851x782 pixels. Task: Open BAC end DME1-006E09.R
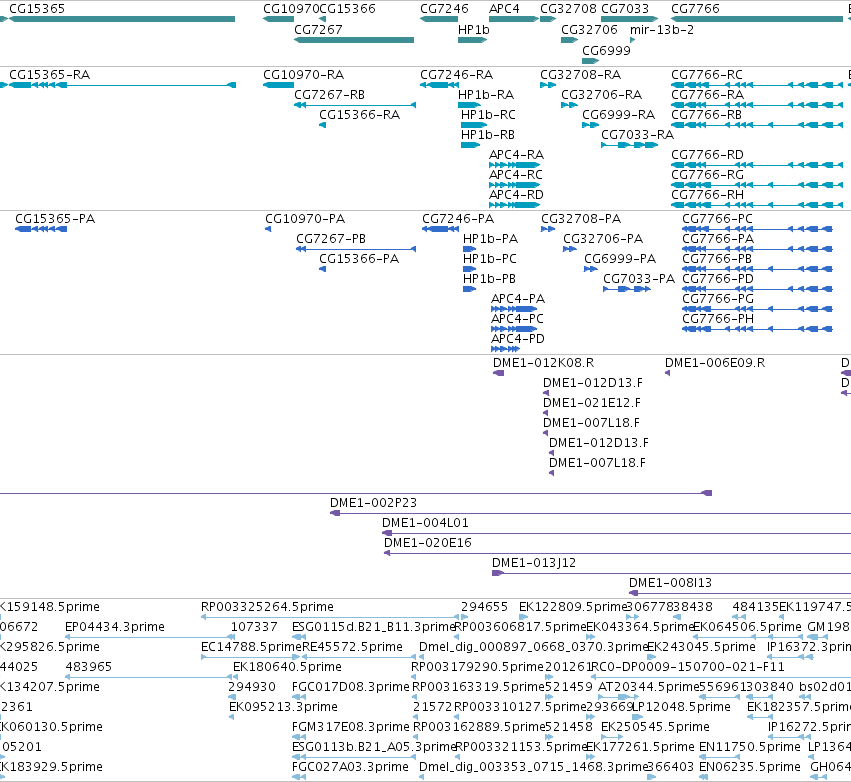[668, 373]
